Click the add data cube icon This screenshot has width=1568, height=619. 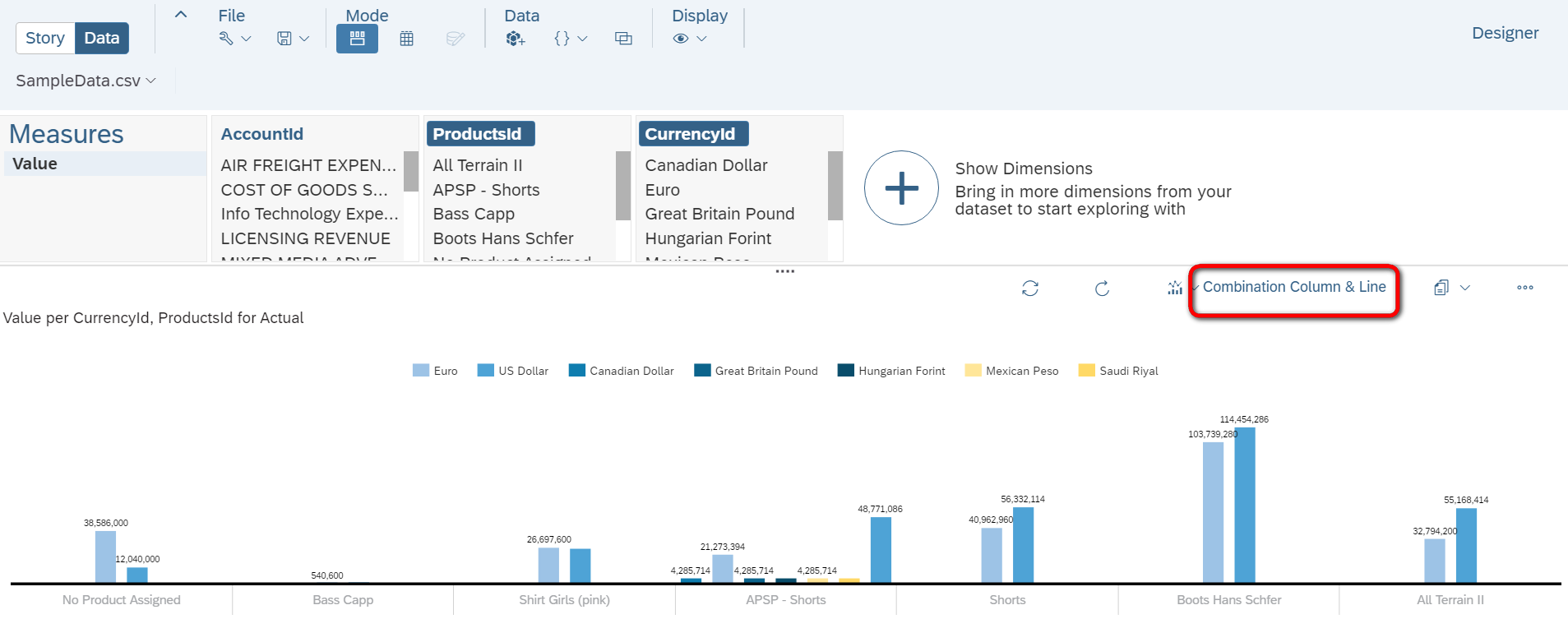(x=515, y=38)
